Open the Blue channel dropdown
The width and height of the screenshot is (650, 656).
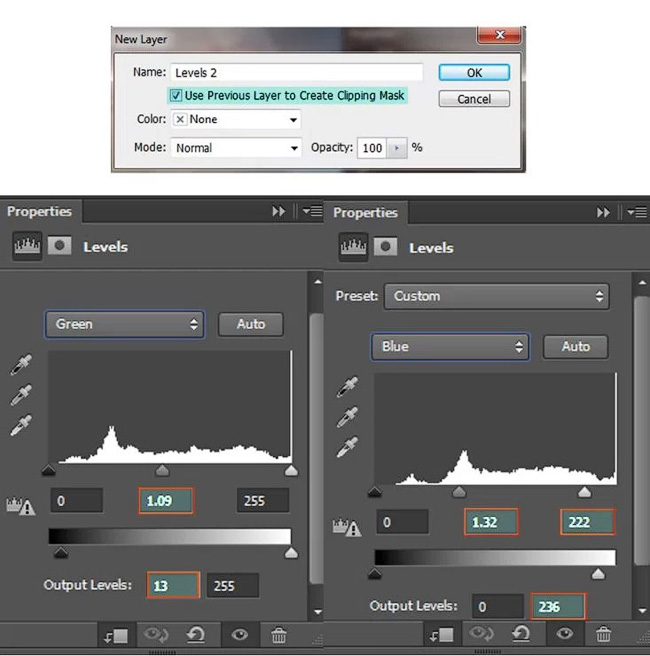450,346
